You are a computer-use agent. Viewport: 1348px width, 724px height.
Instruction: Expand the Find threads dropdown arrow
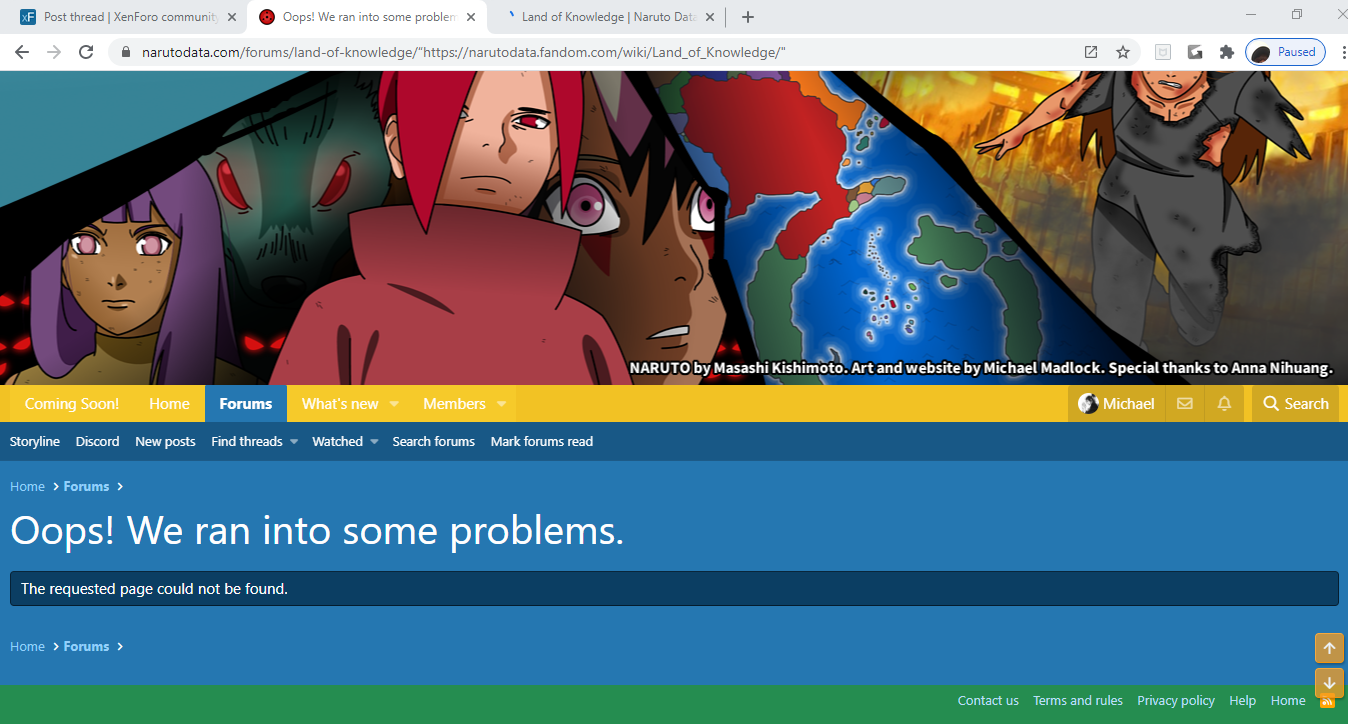click(x=294, y=442)
